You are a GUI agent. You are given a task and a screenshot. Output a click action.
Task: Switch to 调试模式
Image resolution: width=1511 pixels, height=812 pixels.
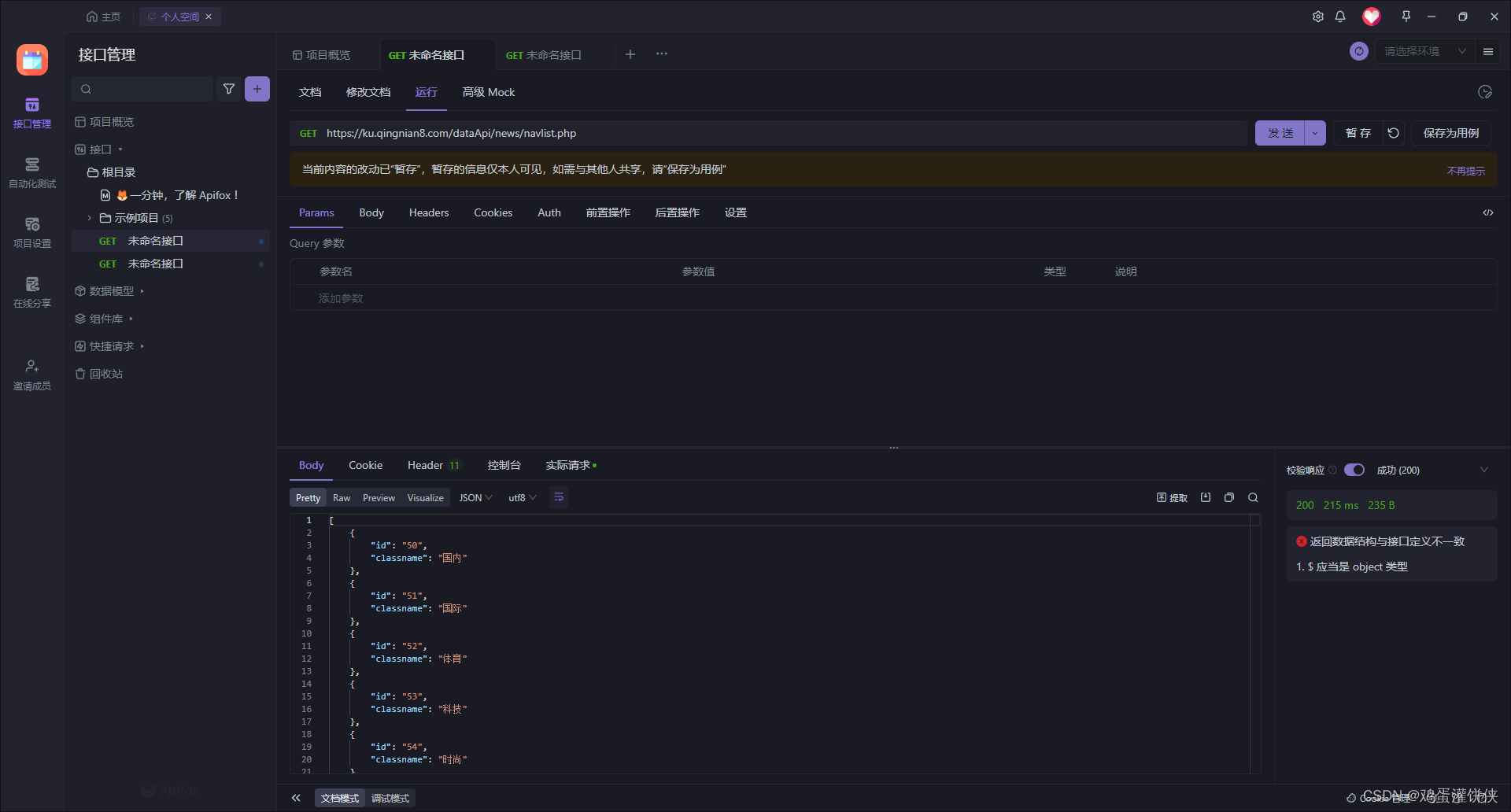390,798
